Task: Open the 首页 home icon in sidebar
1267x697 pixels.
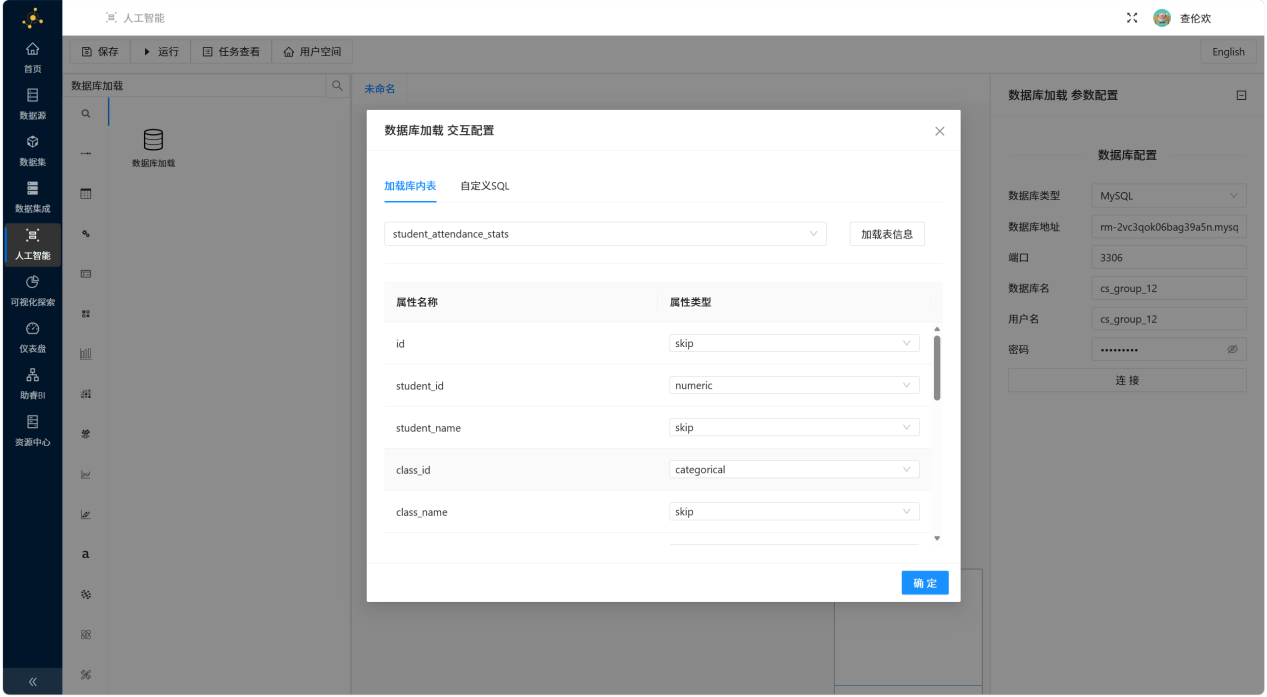Action: click(x=32, y=57)
